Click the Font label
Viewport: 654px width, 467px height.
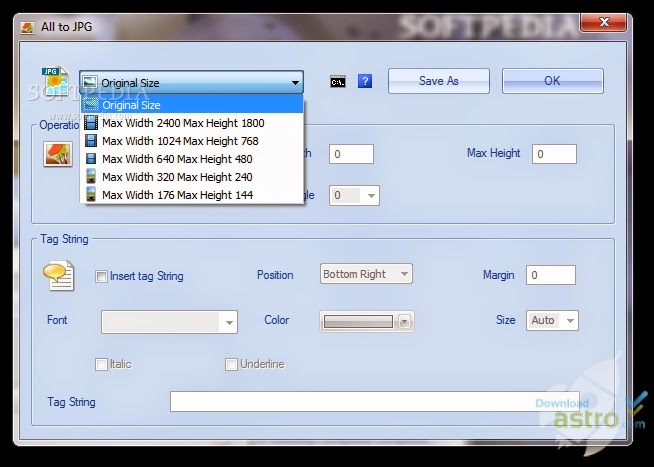click(x=57, y=320)
